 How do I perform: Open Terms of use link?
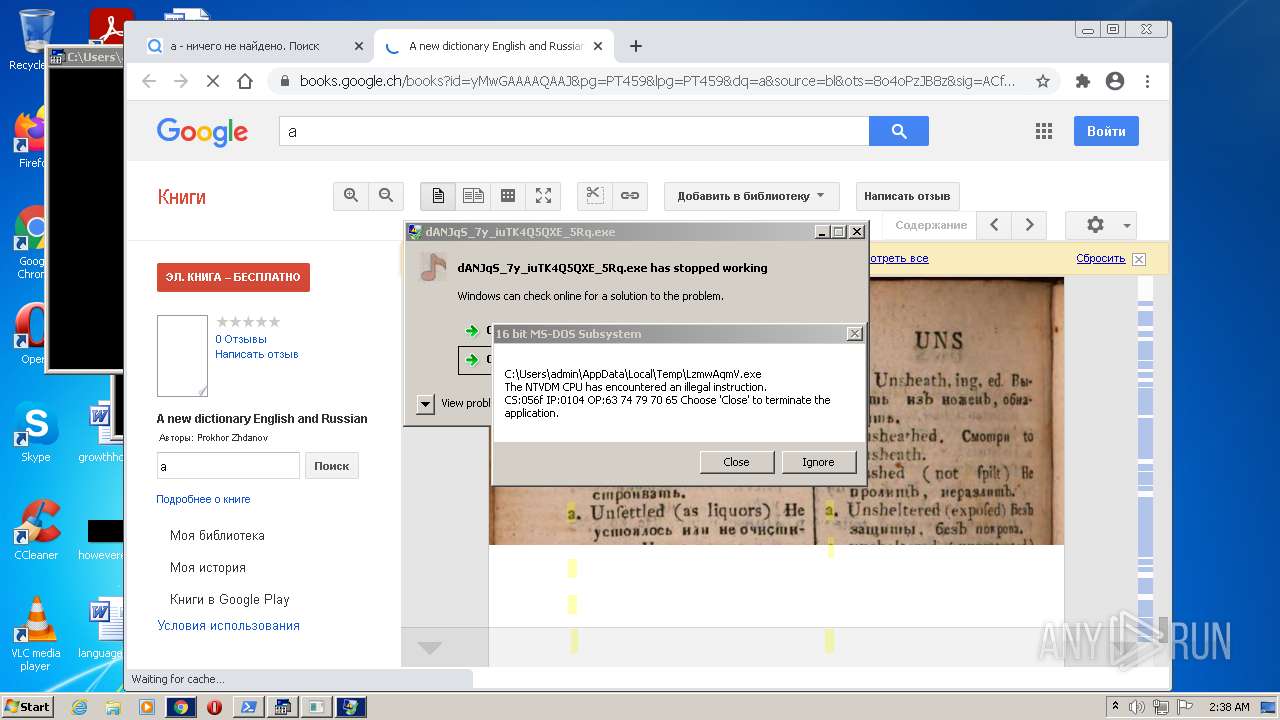tap(228, 626)
